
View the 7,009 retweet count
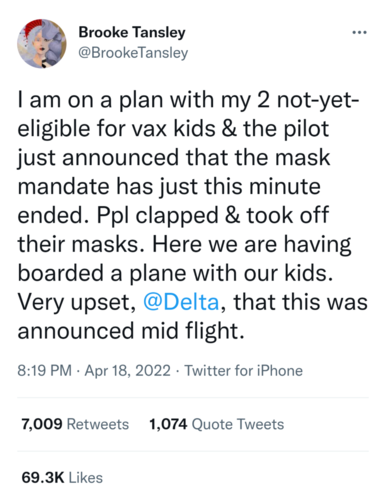(x=42, y=424)
